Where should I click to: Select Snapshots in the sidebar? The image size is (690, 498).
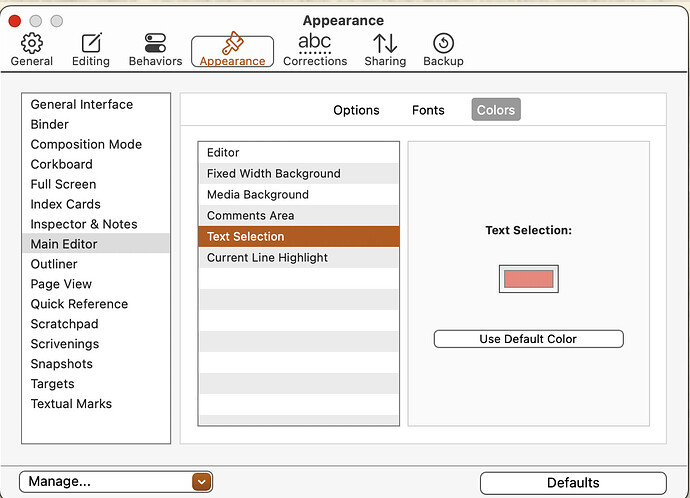[95, 364]
